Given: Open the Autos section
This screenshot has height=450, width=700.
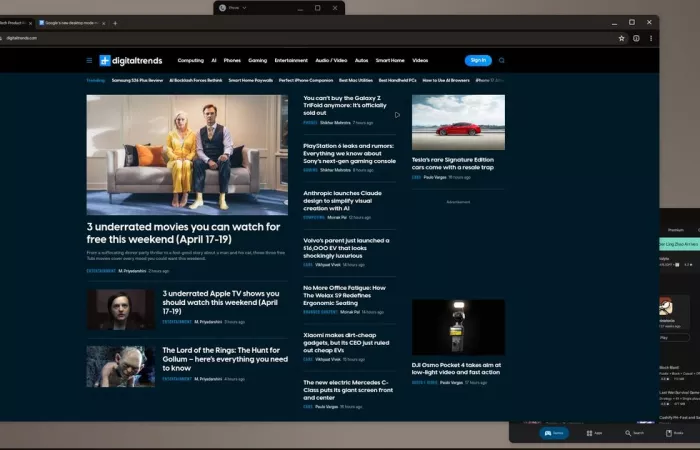Looking at the screenshot, I should point(362,60).
